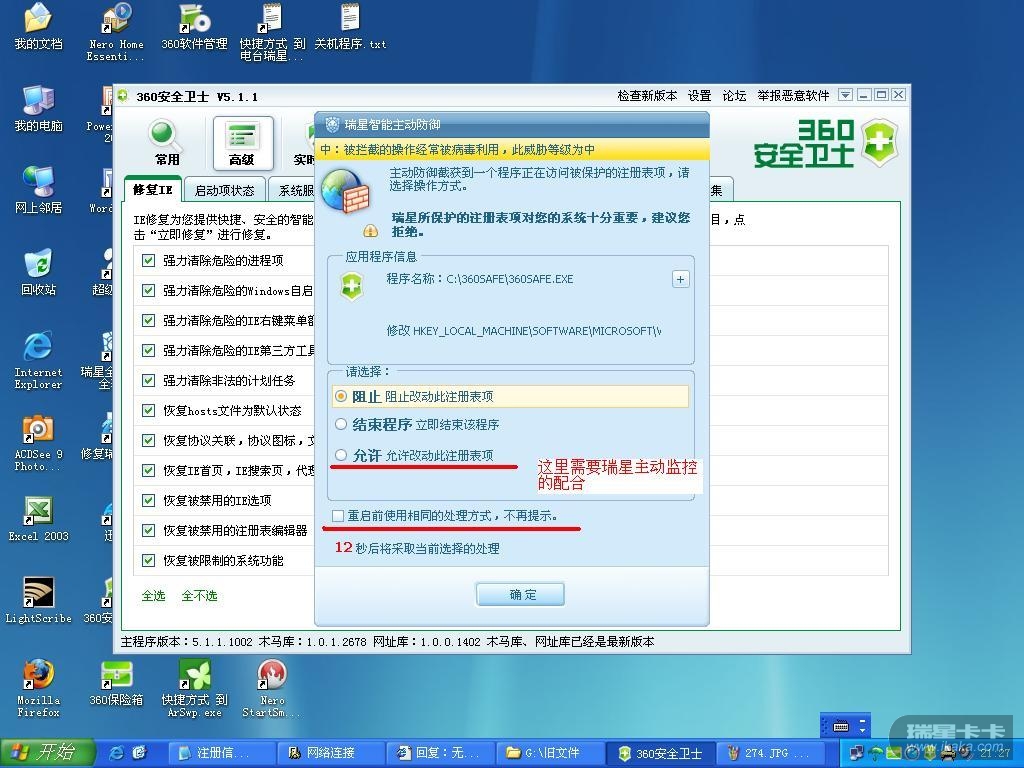Image resolution: width=1024 pixels, height=768 pixels.
Task: Open 网上邻居 desktop icon
Action: (39, 190)
